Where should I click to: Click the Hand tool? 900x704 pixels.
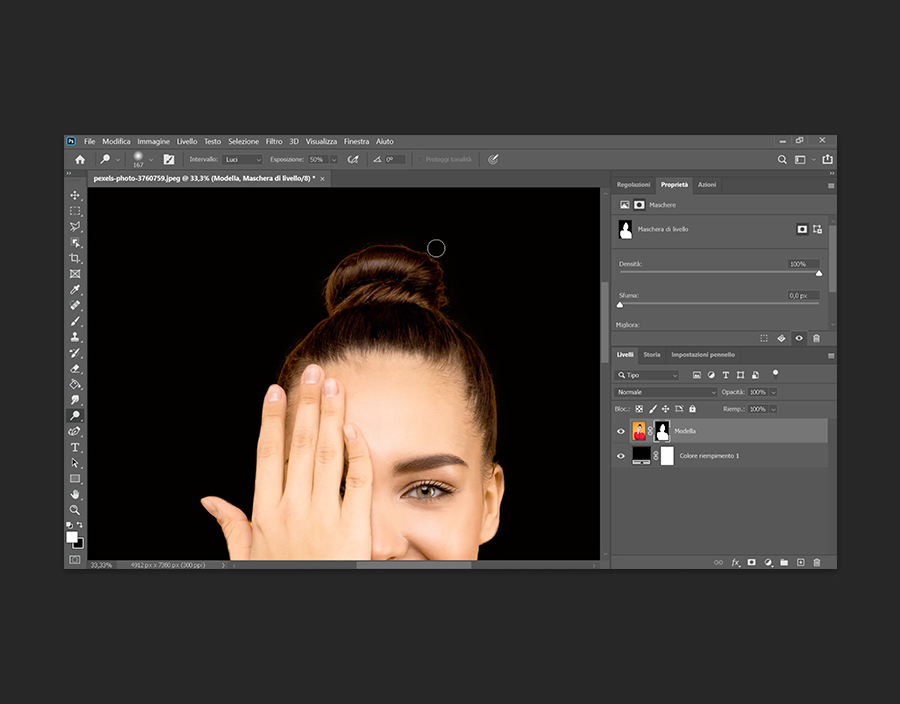[x=75, y=494]
